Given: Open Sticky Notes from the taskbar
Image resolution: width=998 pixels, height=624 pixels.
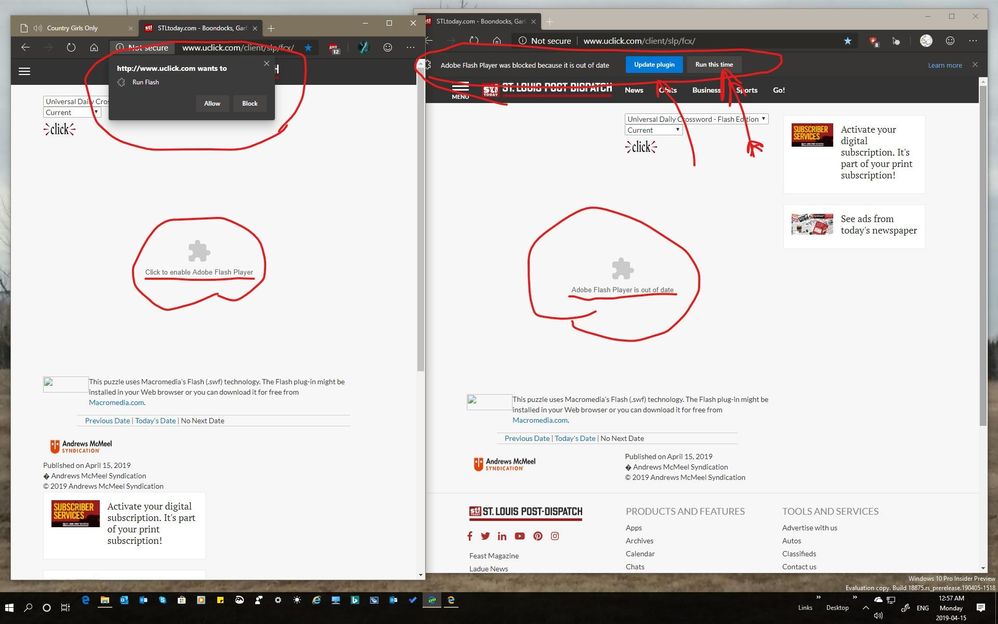Looking at the screenshot, I should pos(220,600).
